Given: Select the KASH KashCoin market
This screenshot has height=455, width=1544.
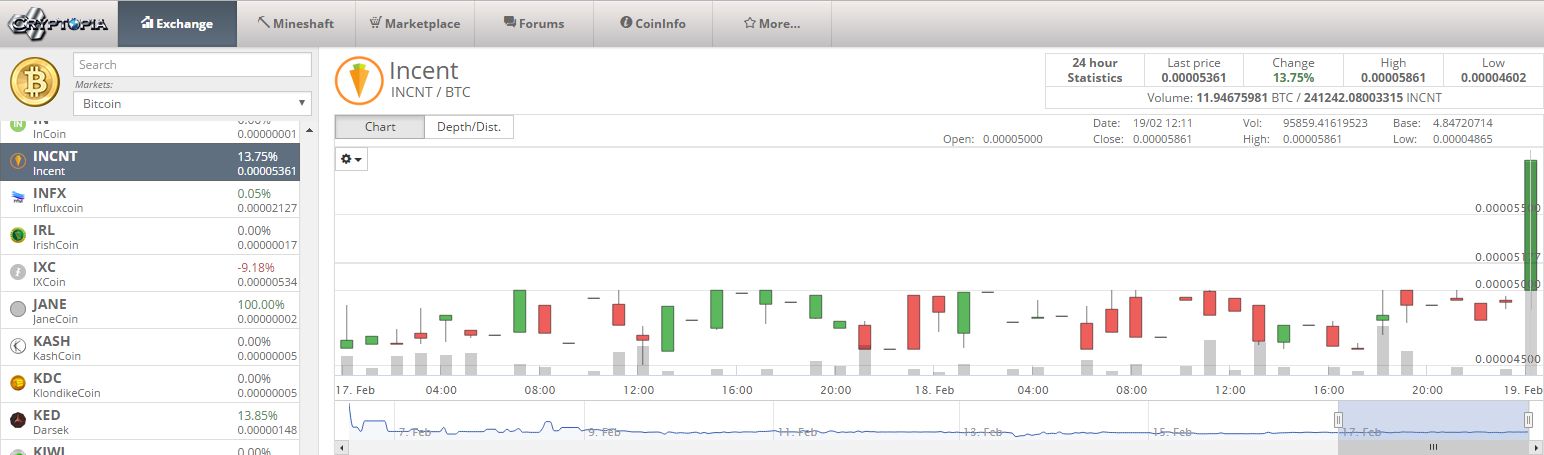Looking at the screenshot, I should tap(149, 347).
